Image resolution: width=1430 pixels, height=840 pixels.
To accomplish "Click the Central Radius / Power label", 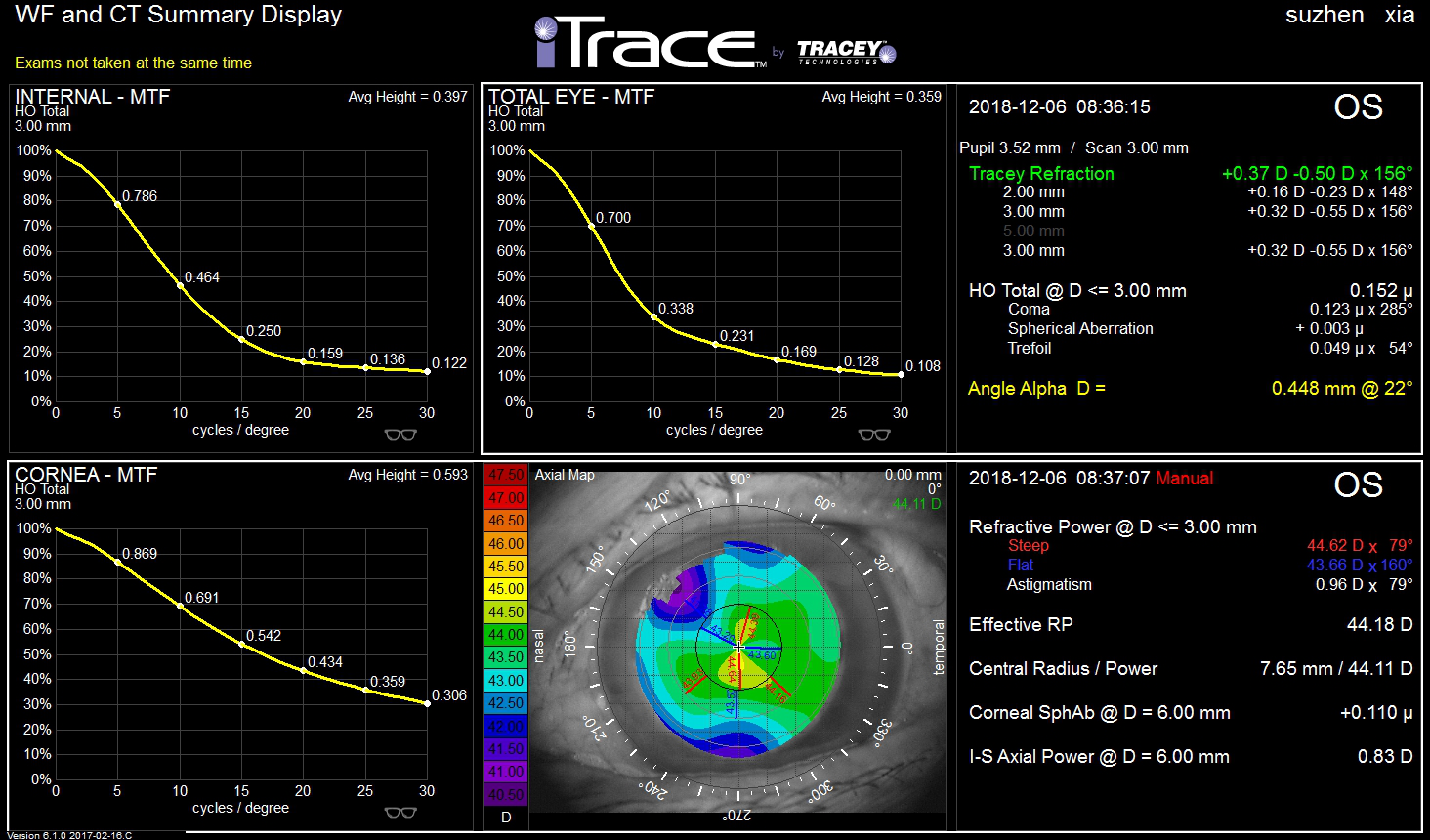I will [1063, 669].
